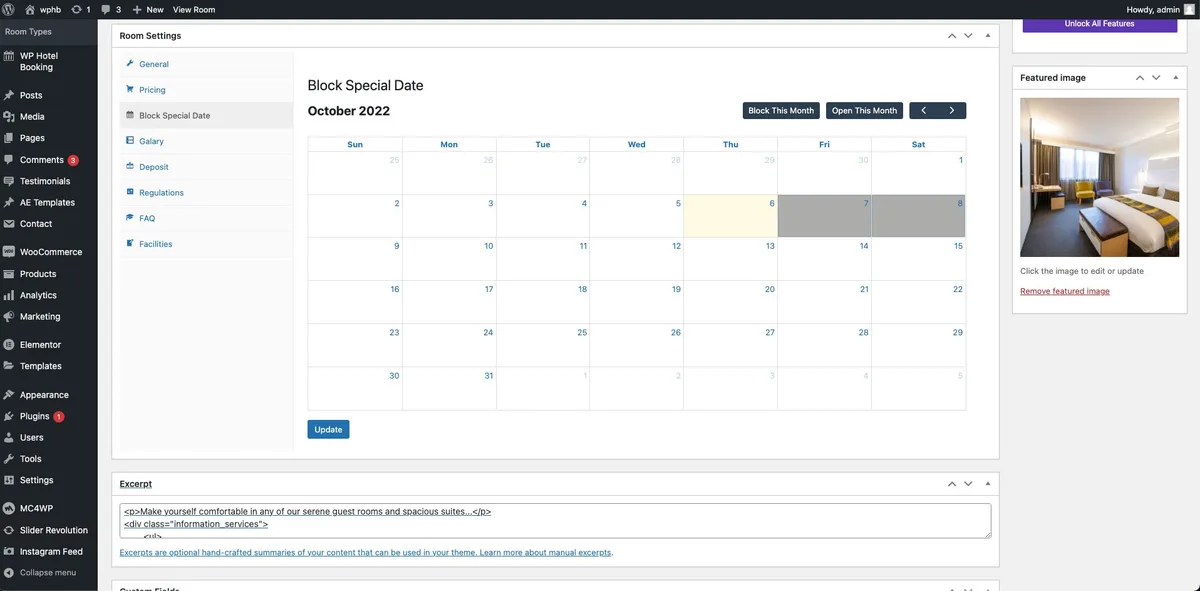Click the WordPress logo icon

pyautogui.click(x=10, y=9)
